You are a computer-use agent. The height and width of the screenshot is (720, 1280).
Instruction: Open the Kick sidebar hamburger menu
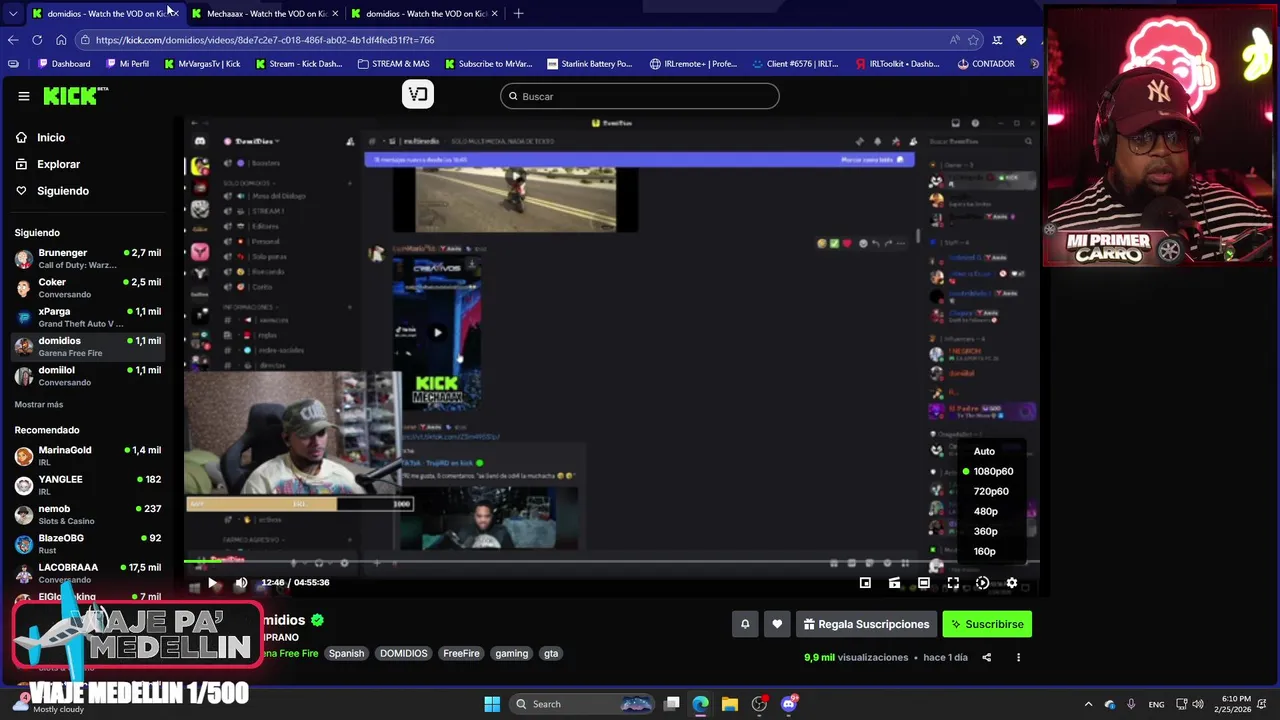[x=23, y=96]
